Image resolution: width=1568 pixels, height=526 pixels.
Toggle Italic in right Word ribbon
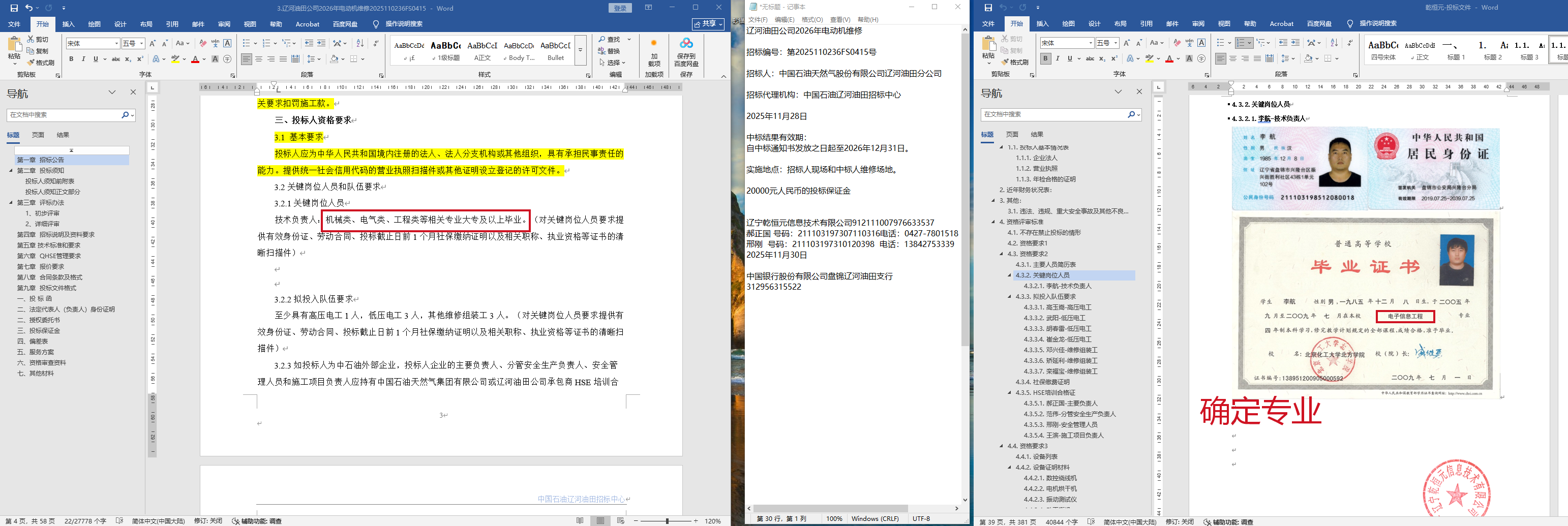(x=1058, y=58)
